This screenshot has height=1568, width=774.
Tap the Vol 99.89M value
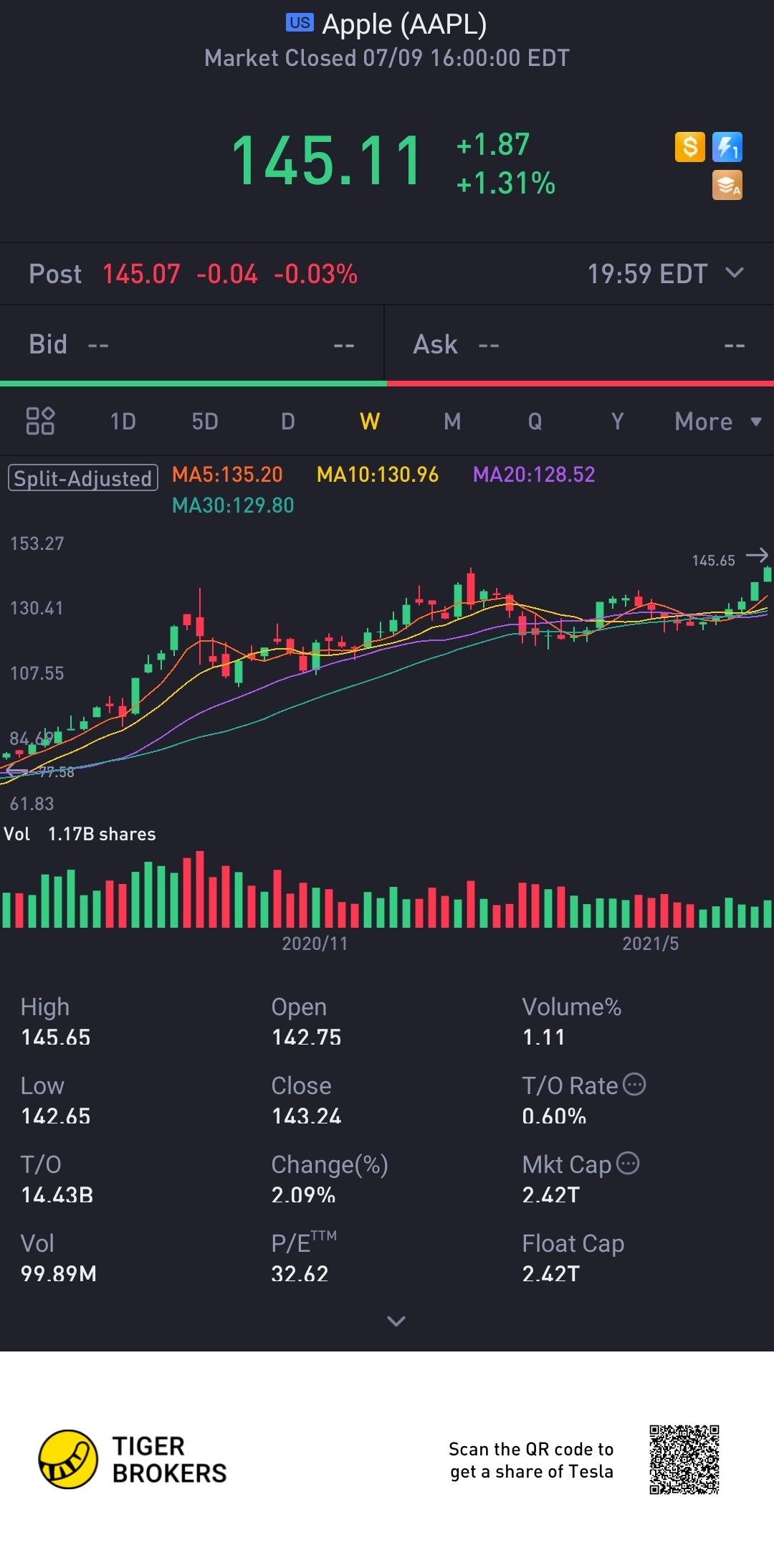pos(58,1274)
